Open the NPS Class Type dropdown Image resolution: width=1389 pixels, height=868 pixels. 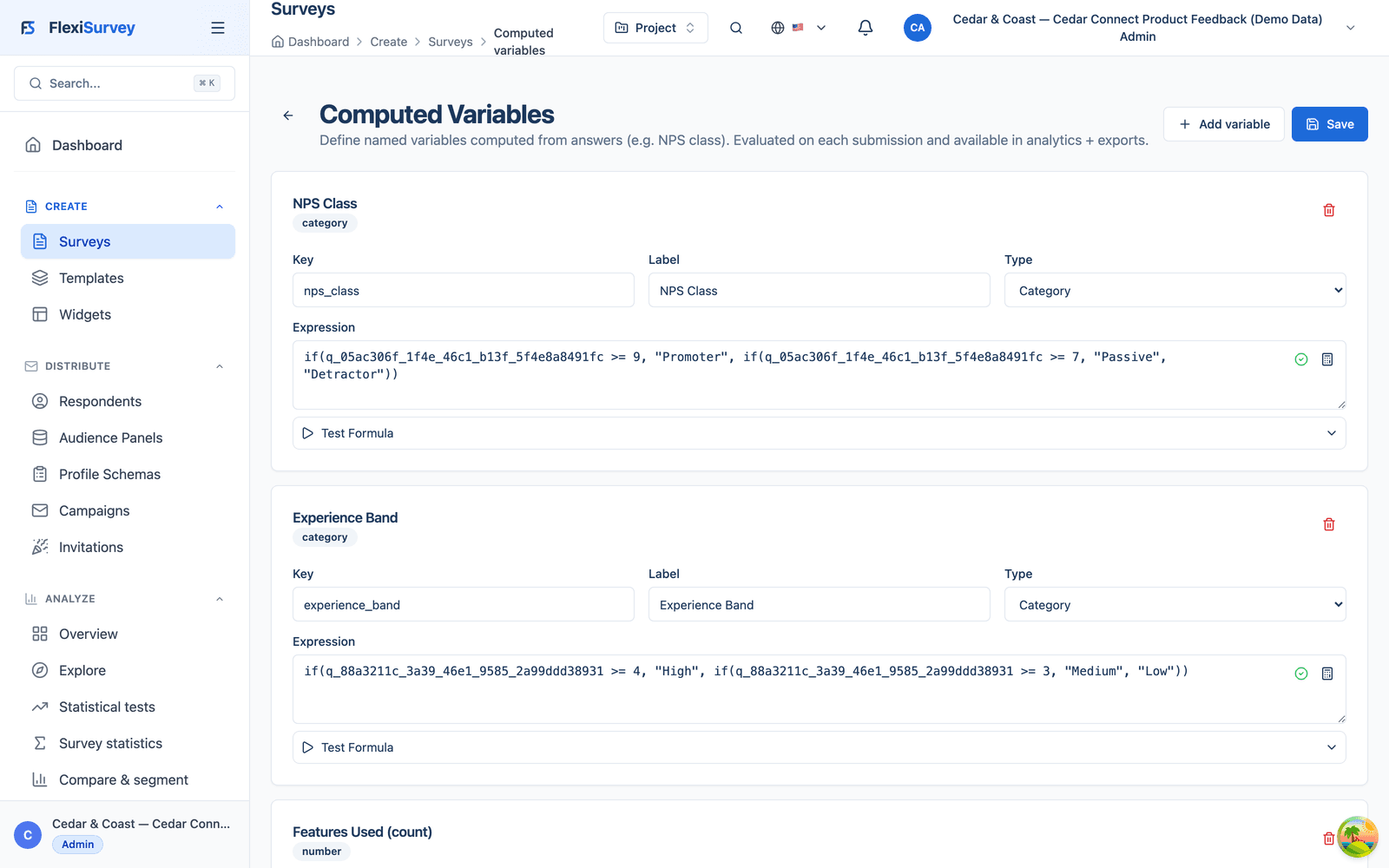[x=1175, y=290]
